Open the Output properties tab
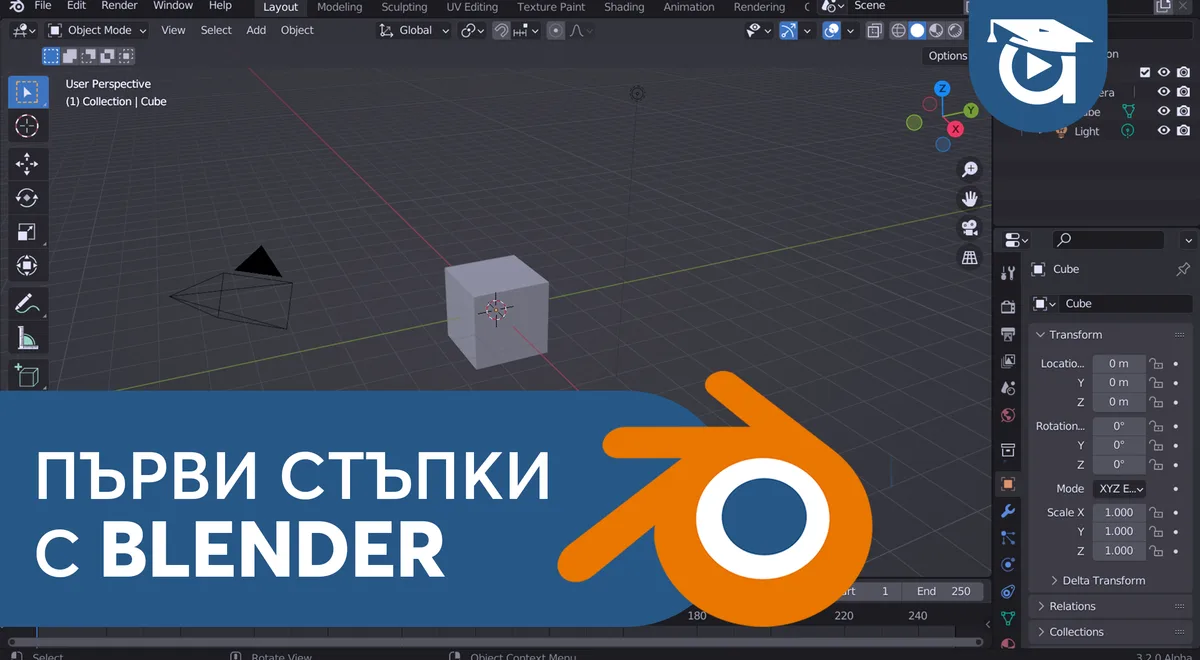The image size is (1200, 660). 1008,333
